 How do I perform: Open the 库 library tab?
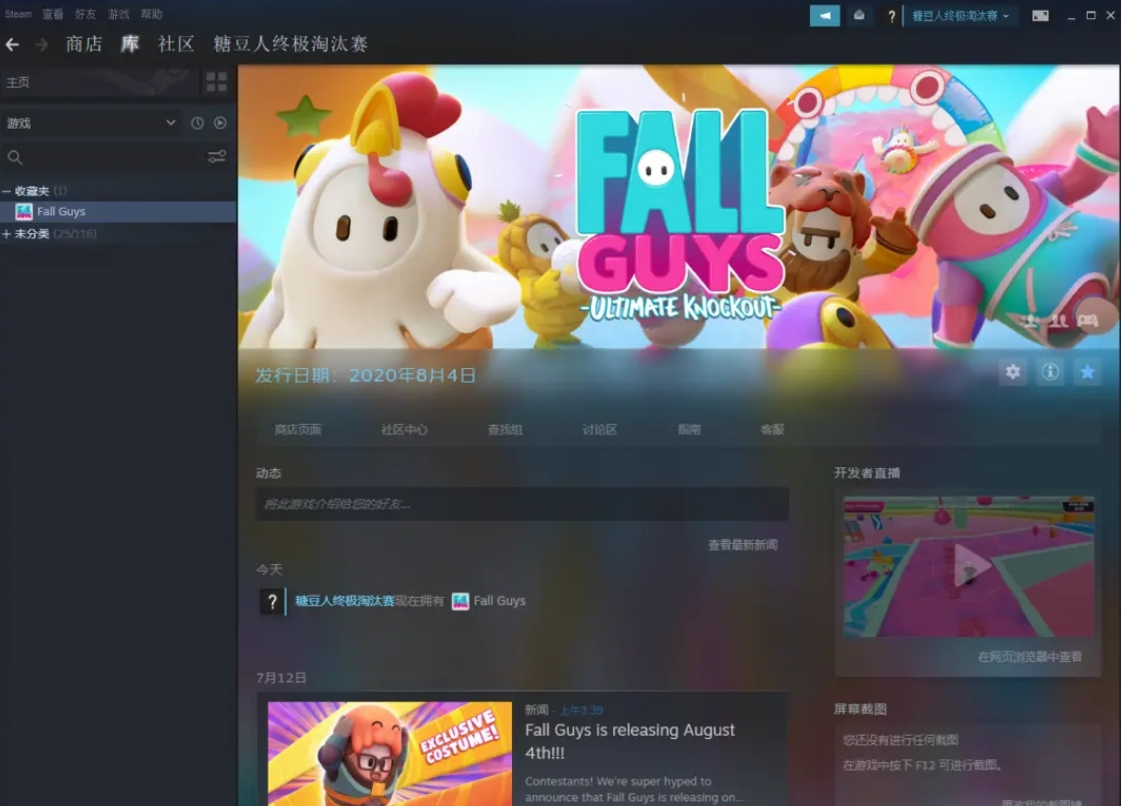[x=129, y=44]
